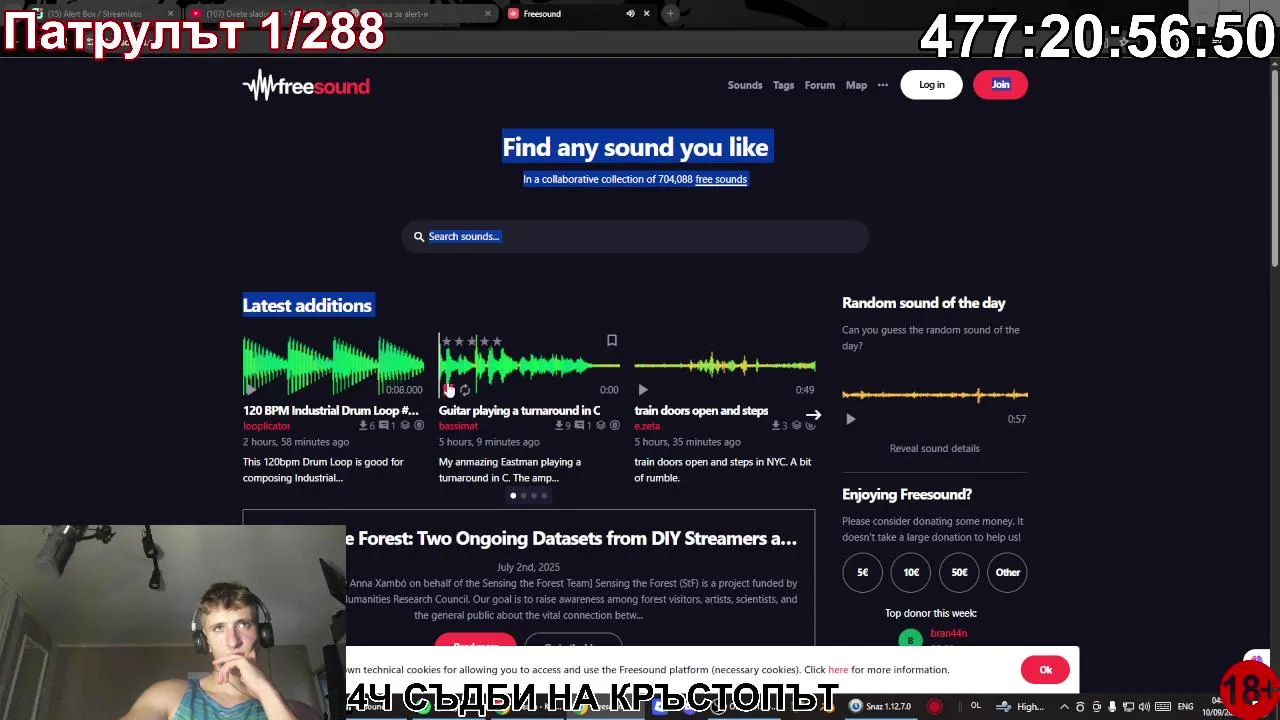The height and width of the screenshot is (720, 1280).
Task: Open top donor bran44n profile
Action: pos(948,633)
